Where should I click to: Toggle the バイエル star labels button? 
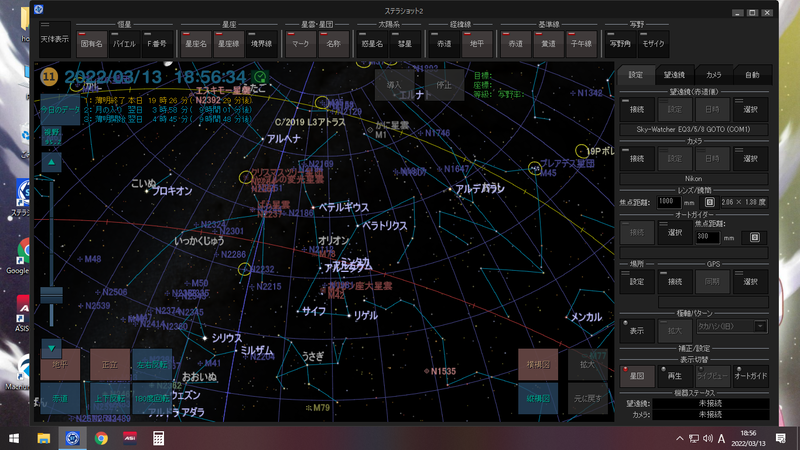tap(124, 44)
